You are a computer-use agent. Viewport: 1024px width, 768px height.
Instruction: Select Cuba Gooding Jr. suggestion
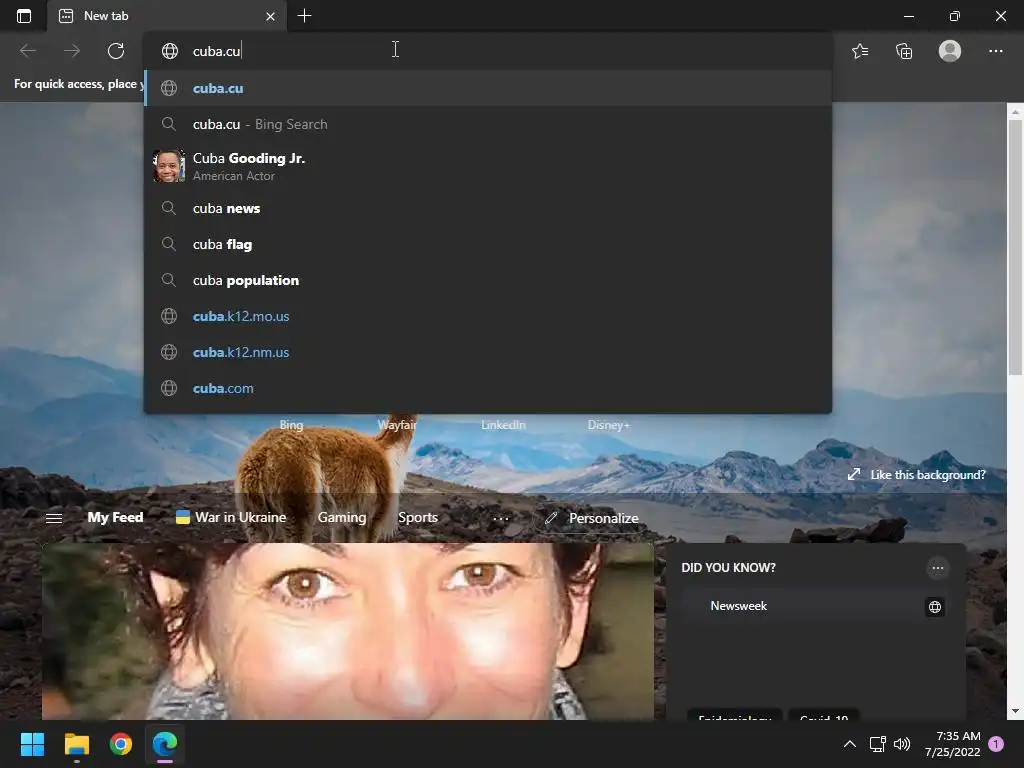click(487, 166)
